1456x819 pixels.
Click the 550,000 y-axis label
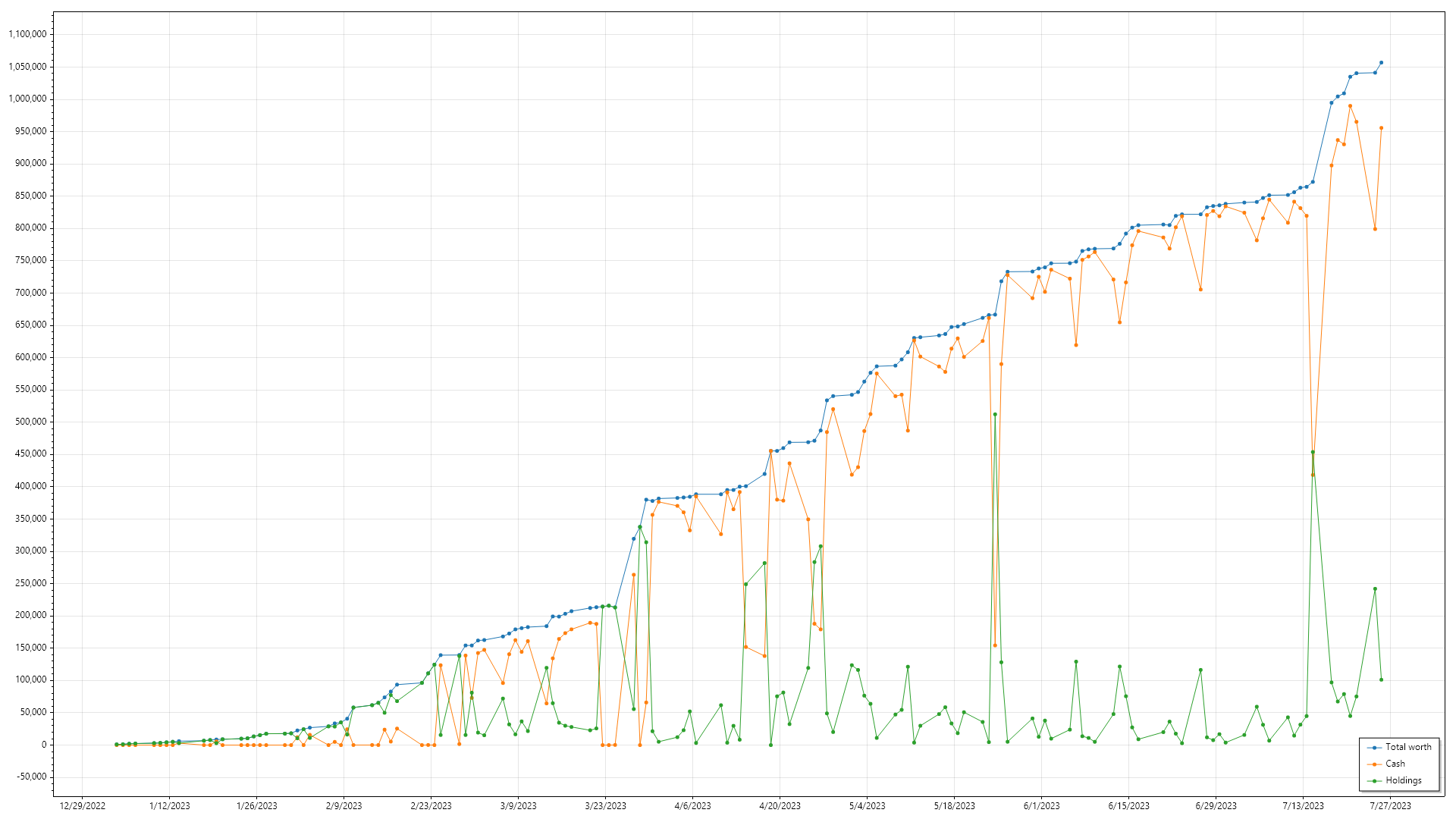point(30,389)
